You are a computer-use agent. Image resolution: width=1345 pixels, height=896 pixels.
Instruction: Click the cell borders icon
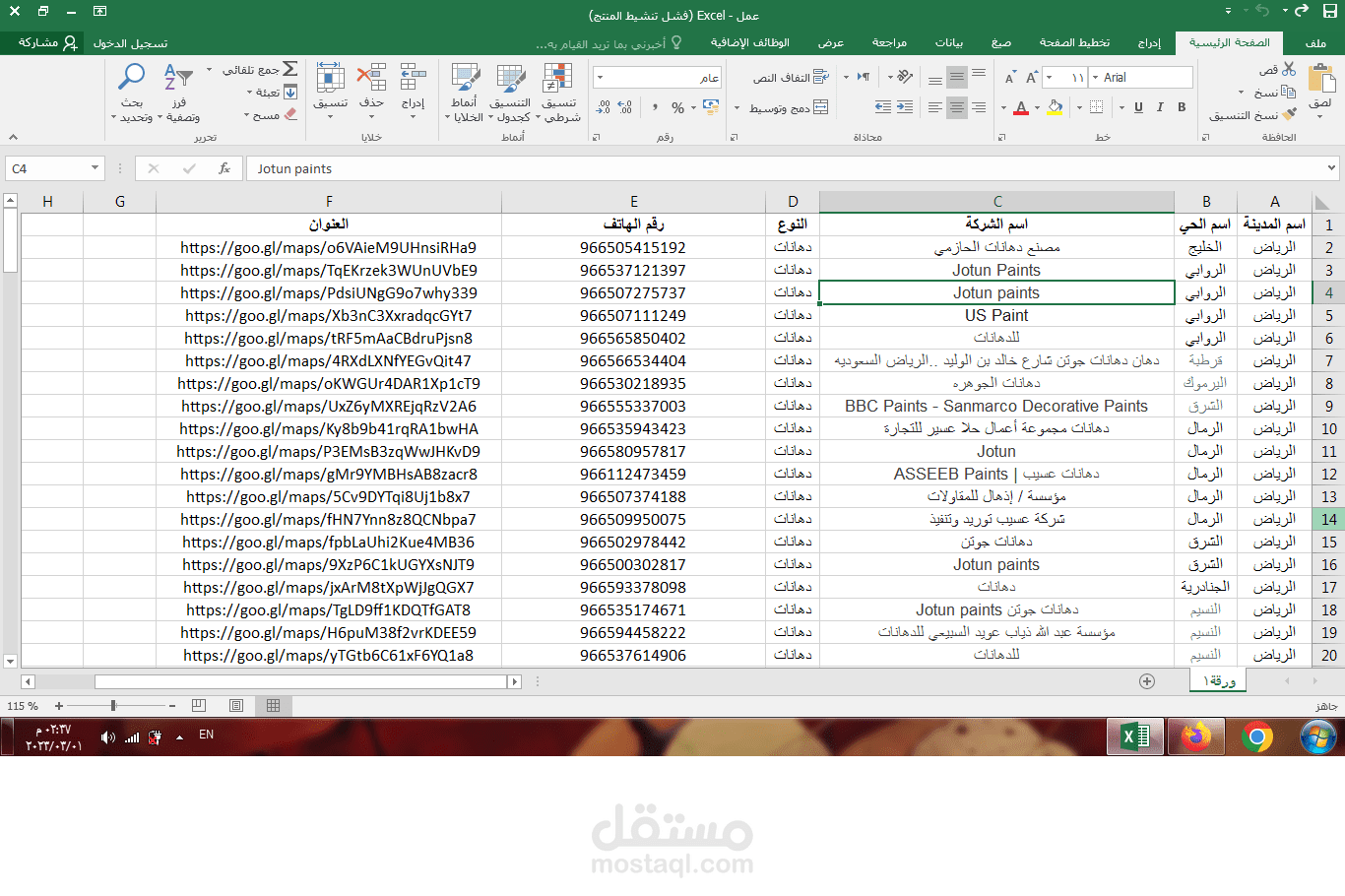1096,107
